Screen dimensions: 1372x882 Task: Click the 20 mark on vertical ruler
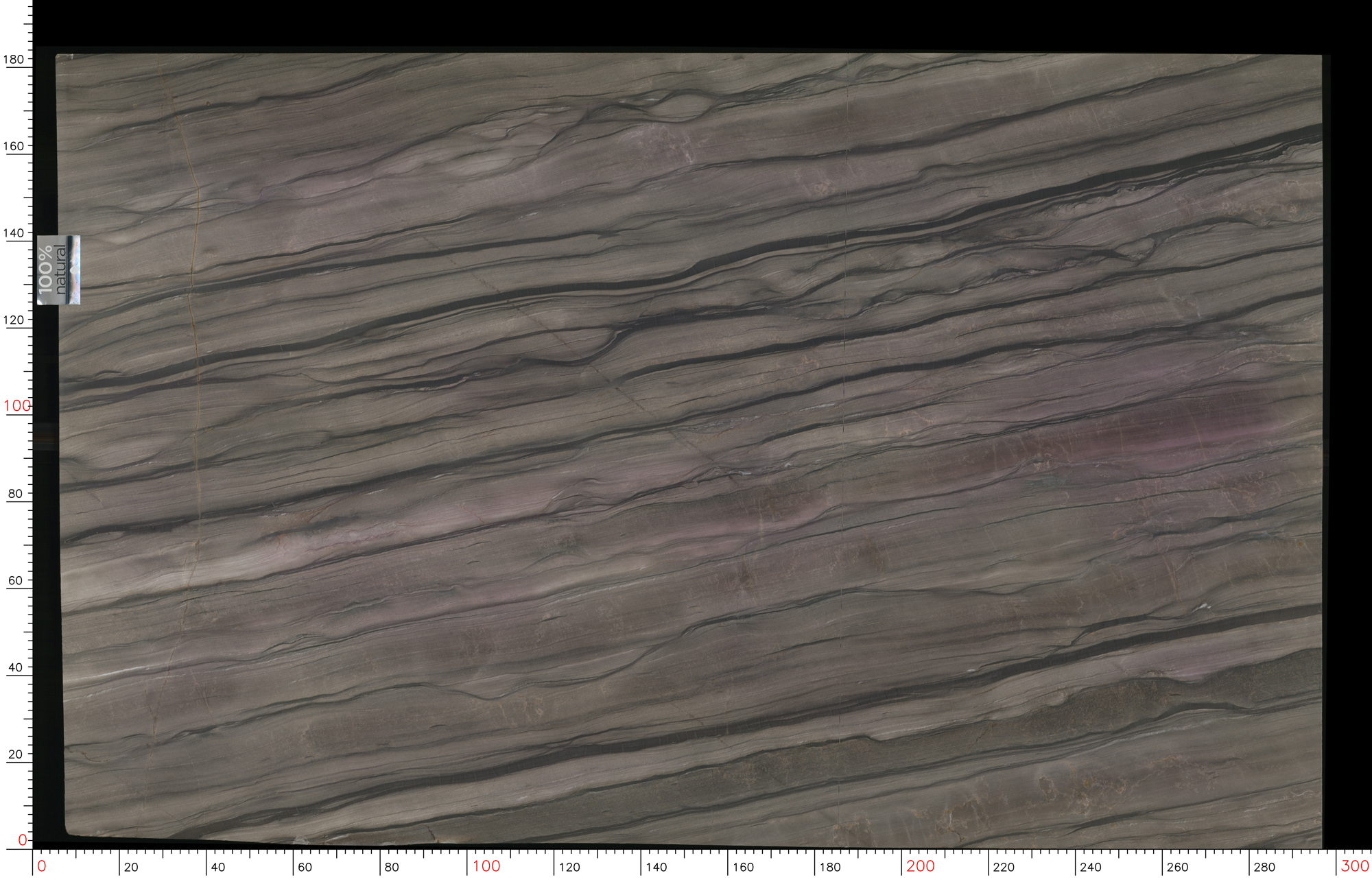[15, 754]
